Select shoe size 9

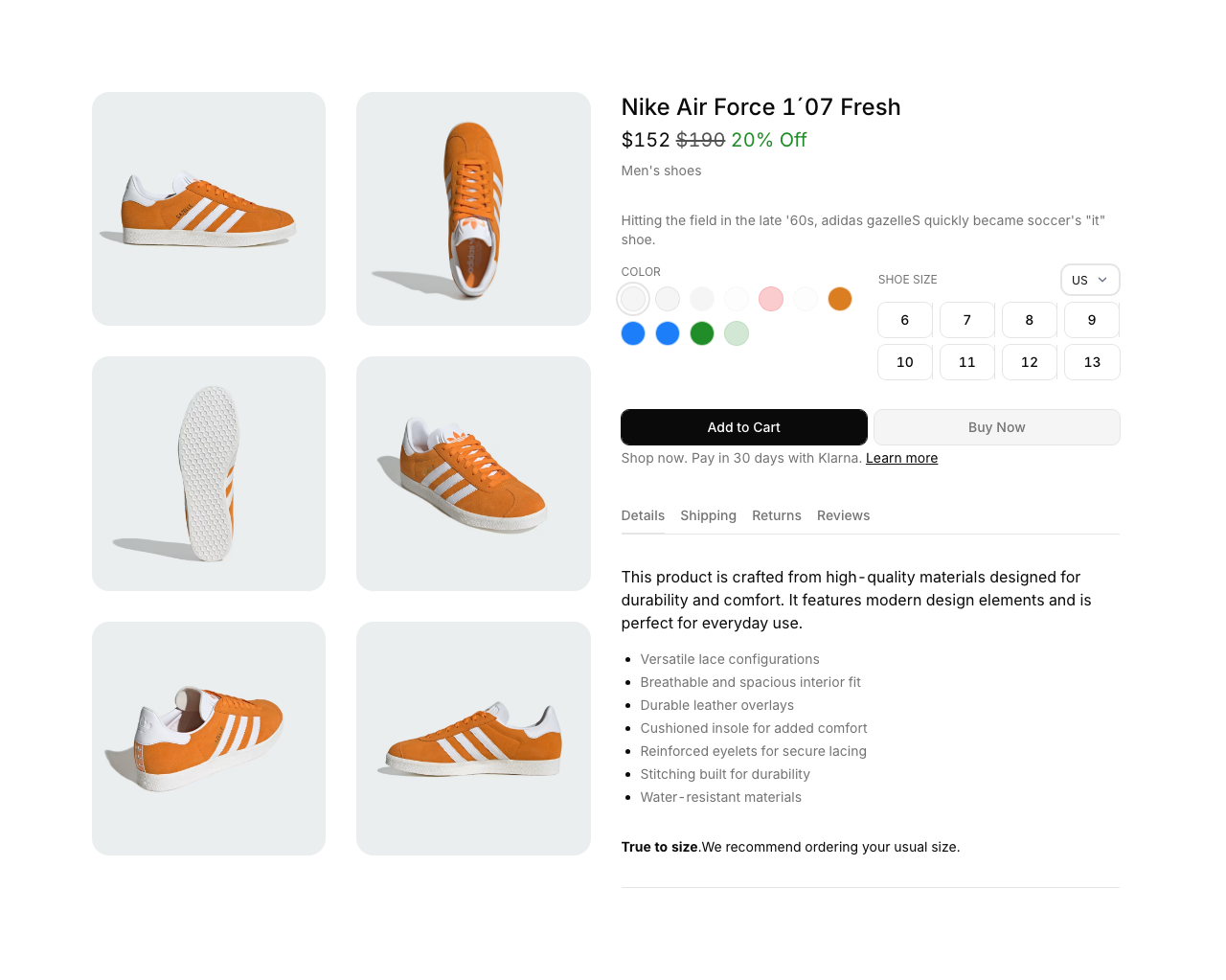[x=1091, y=319]
